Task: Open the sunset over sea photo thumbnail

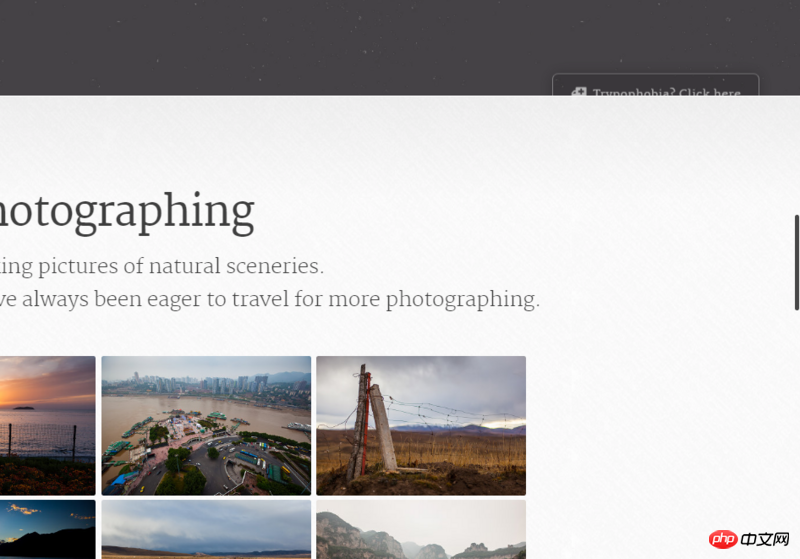Action: click(47, 425)
